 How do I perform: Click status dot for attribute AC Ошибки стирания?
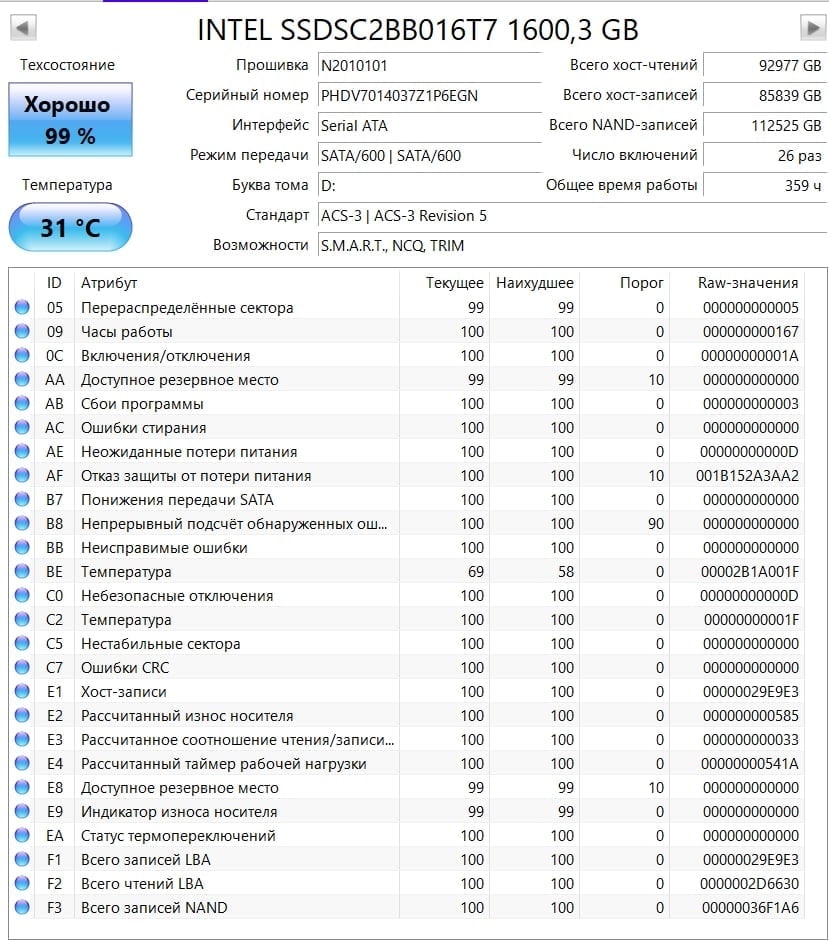(22, 427)
